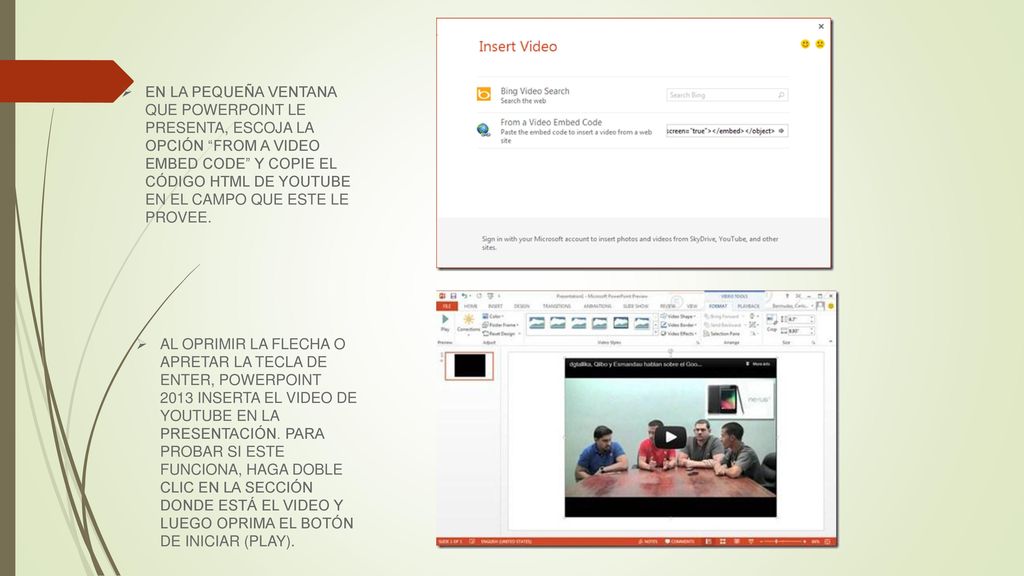Click the video height value field

point(801,319)
